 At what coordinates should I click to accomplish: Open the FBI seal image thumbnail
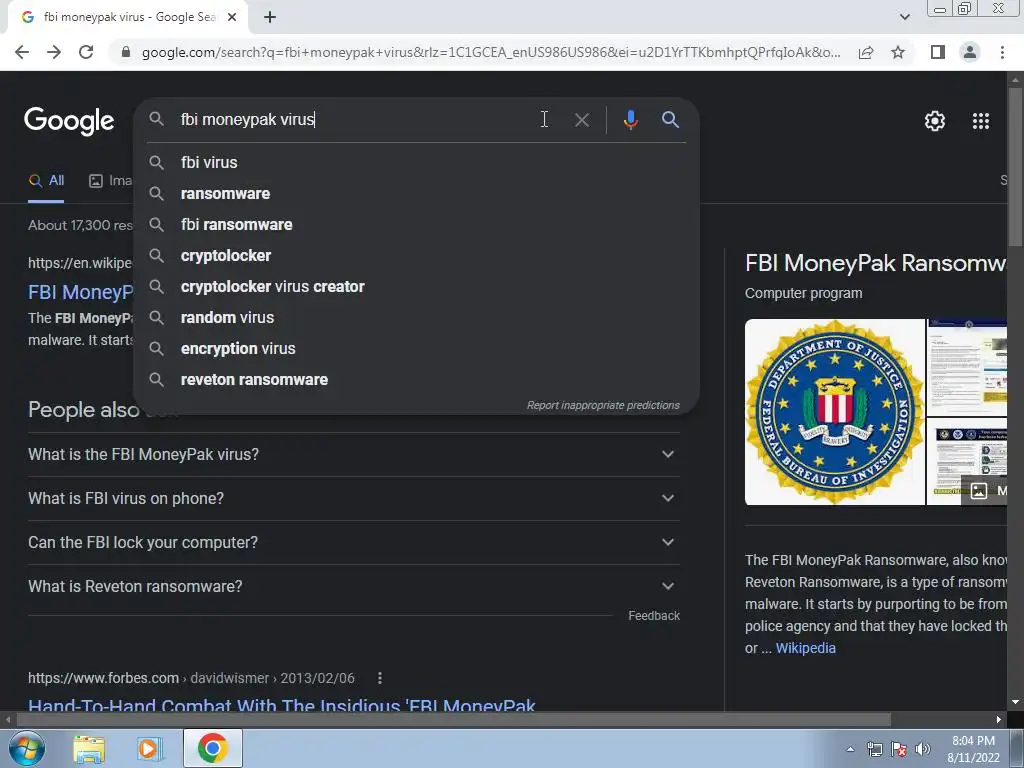[835, 412]
